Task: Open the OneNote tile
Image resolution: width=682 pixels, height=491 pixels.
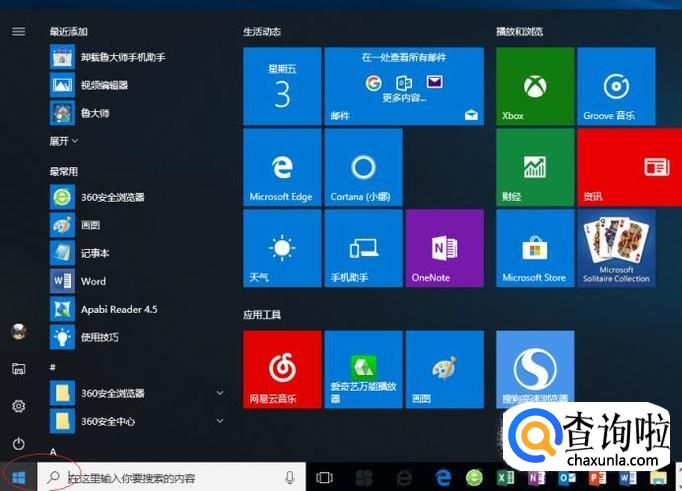Action: point(445,248)
